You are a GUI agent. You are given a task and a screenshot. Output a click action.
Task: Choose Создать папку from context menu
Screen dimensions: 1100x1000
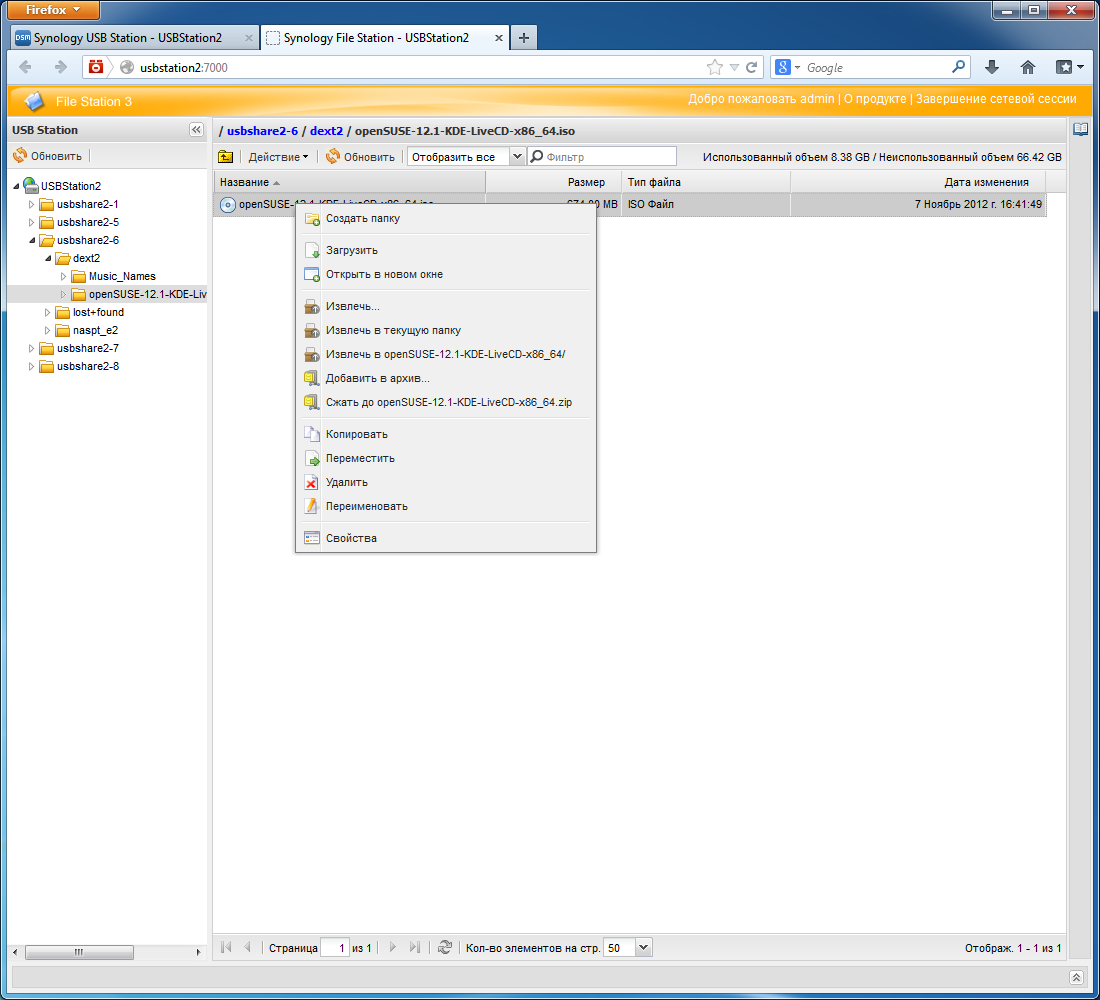click(x=445, y=218)
